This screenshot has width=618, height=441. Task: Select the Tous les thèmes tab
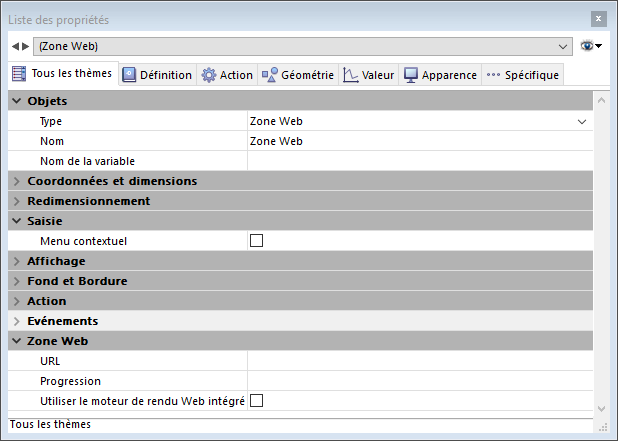pos(62,74)
